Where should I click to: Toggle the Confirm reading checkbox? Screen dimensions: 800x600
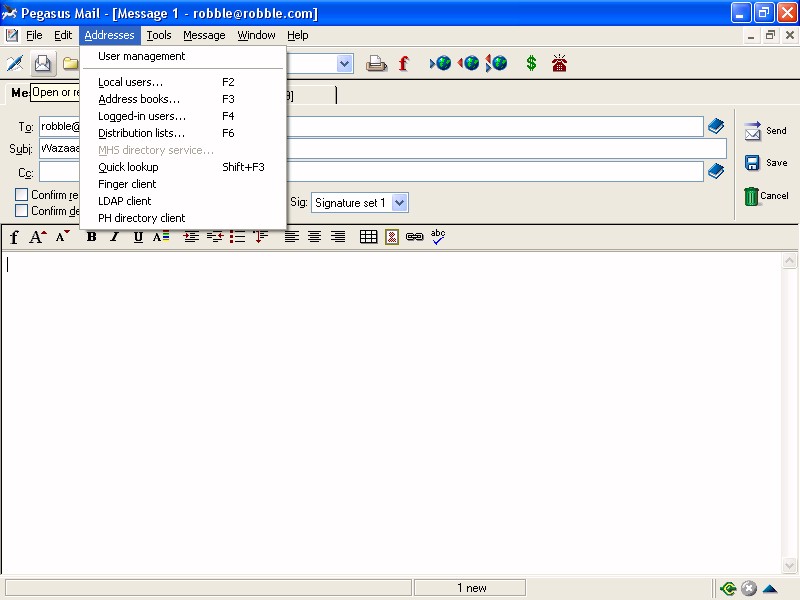pos(21,194)
